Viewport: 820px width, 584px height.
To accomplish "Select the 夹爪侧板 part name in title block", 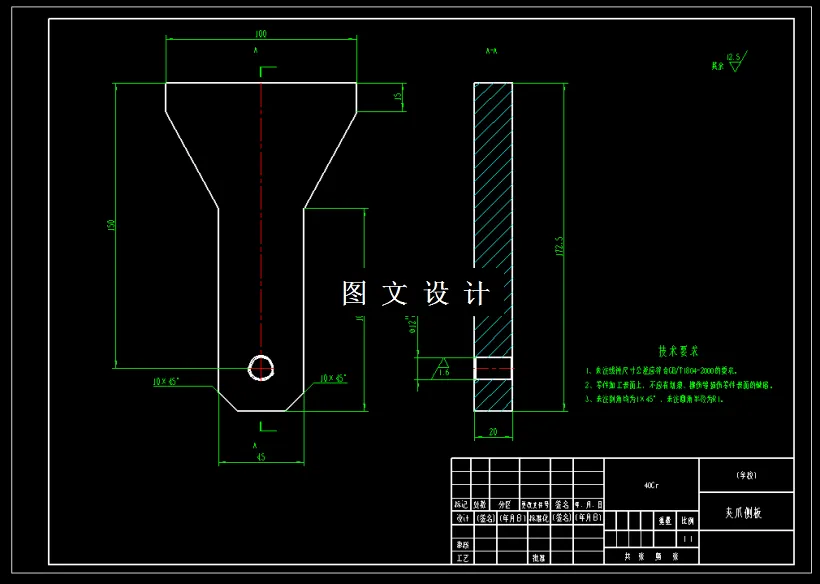I will pyautogui.click(x=746, y=513).
